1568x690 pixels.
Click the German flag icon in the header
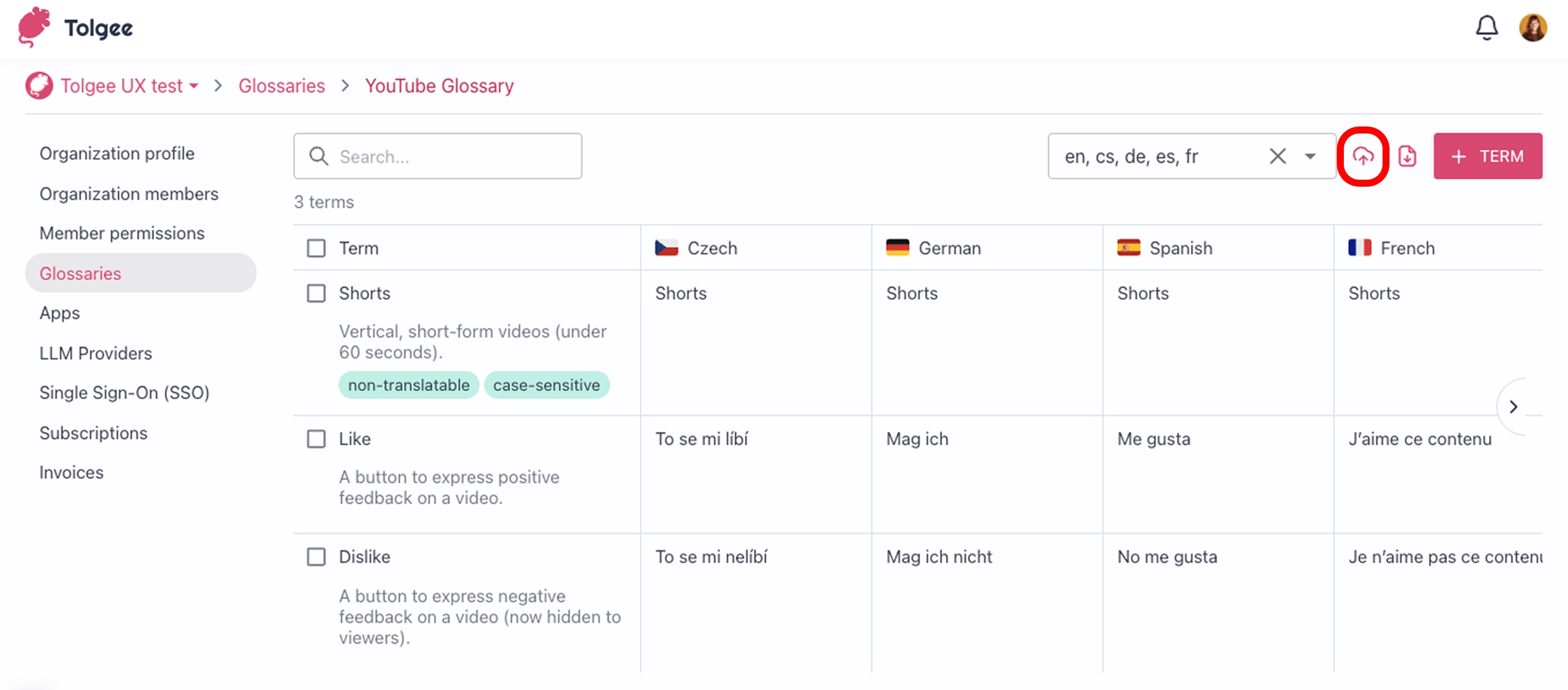(897, 248)
